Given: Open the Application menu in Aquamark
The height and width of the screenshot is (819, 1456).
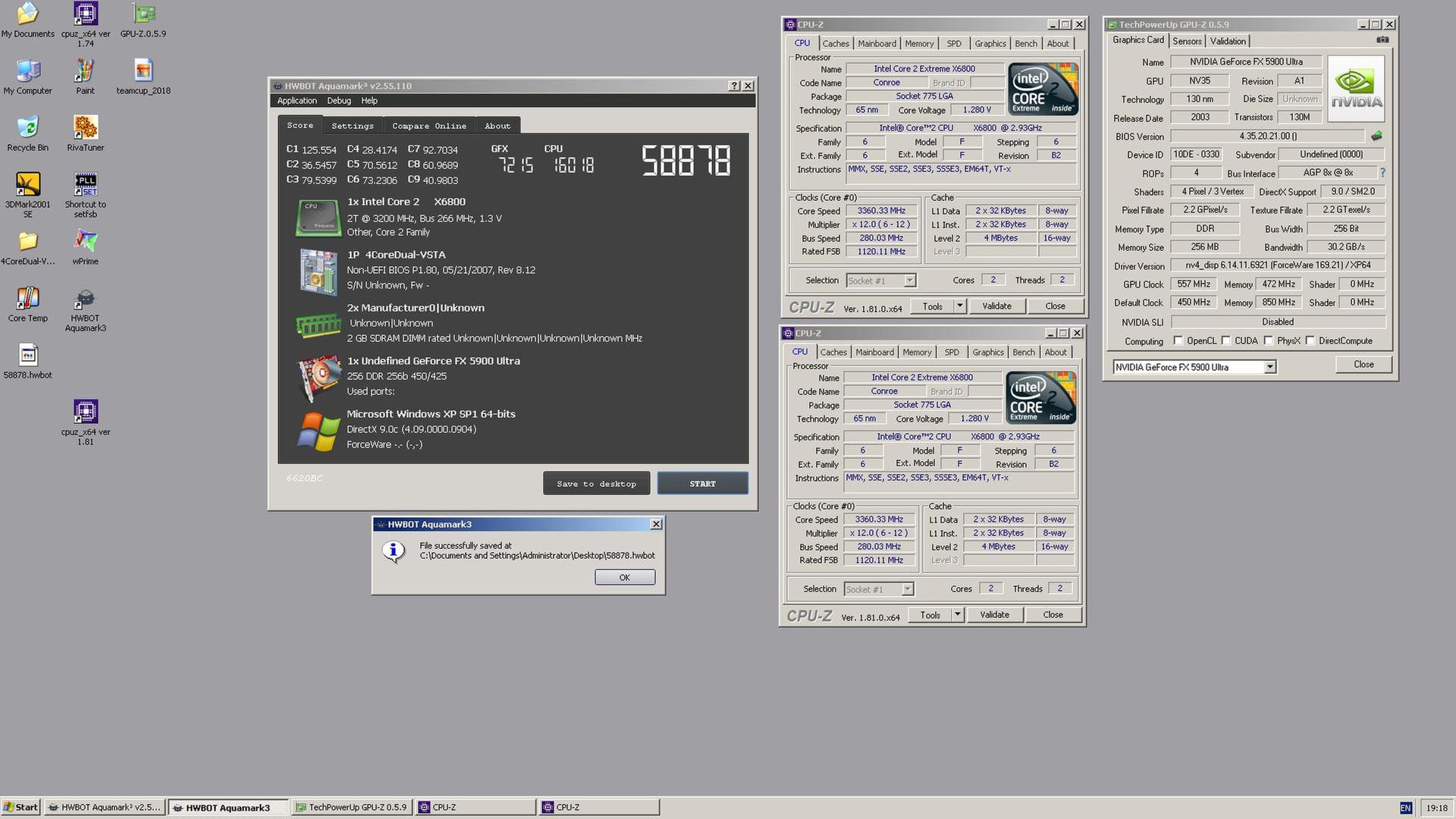Looking at the screenshot, I should click(297, 100).
